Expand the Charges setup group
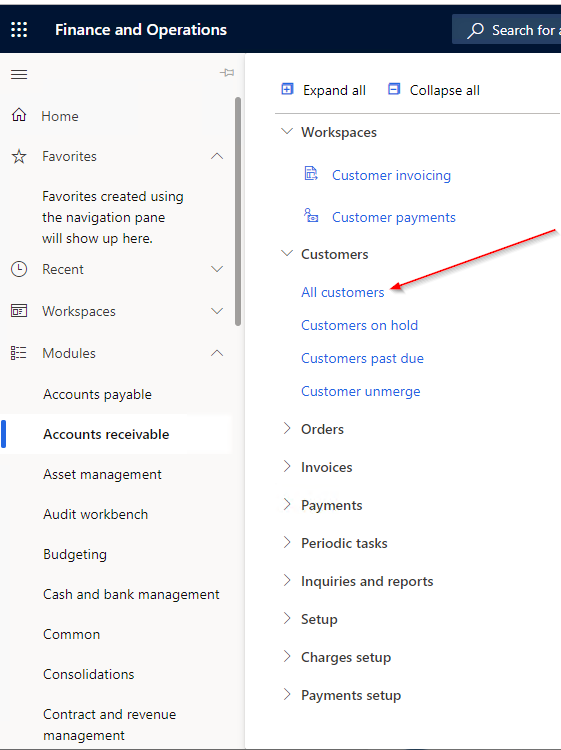Screen dimensions: 561x750 pyautogui.click(x=287, y=656)
